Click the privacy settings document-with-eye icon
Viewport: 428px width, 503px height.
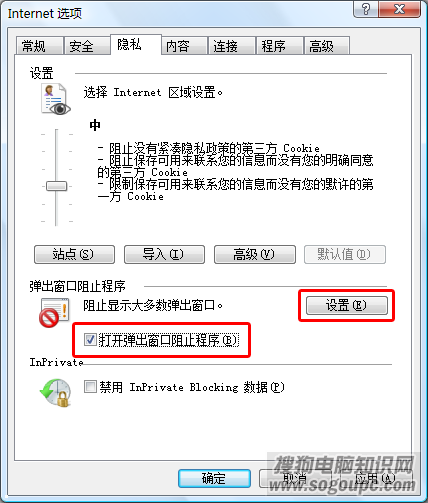tap(55, 99)
